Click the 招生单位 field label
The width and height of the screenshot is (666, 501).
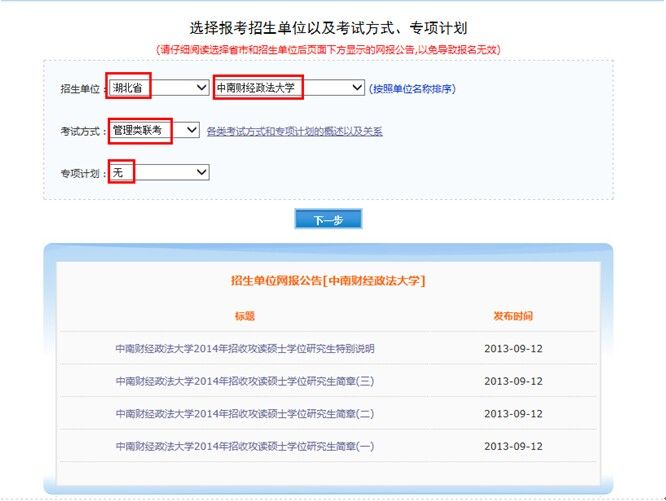81,89
